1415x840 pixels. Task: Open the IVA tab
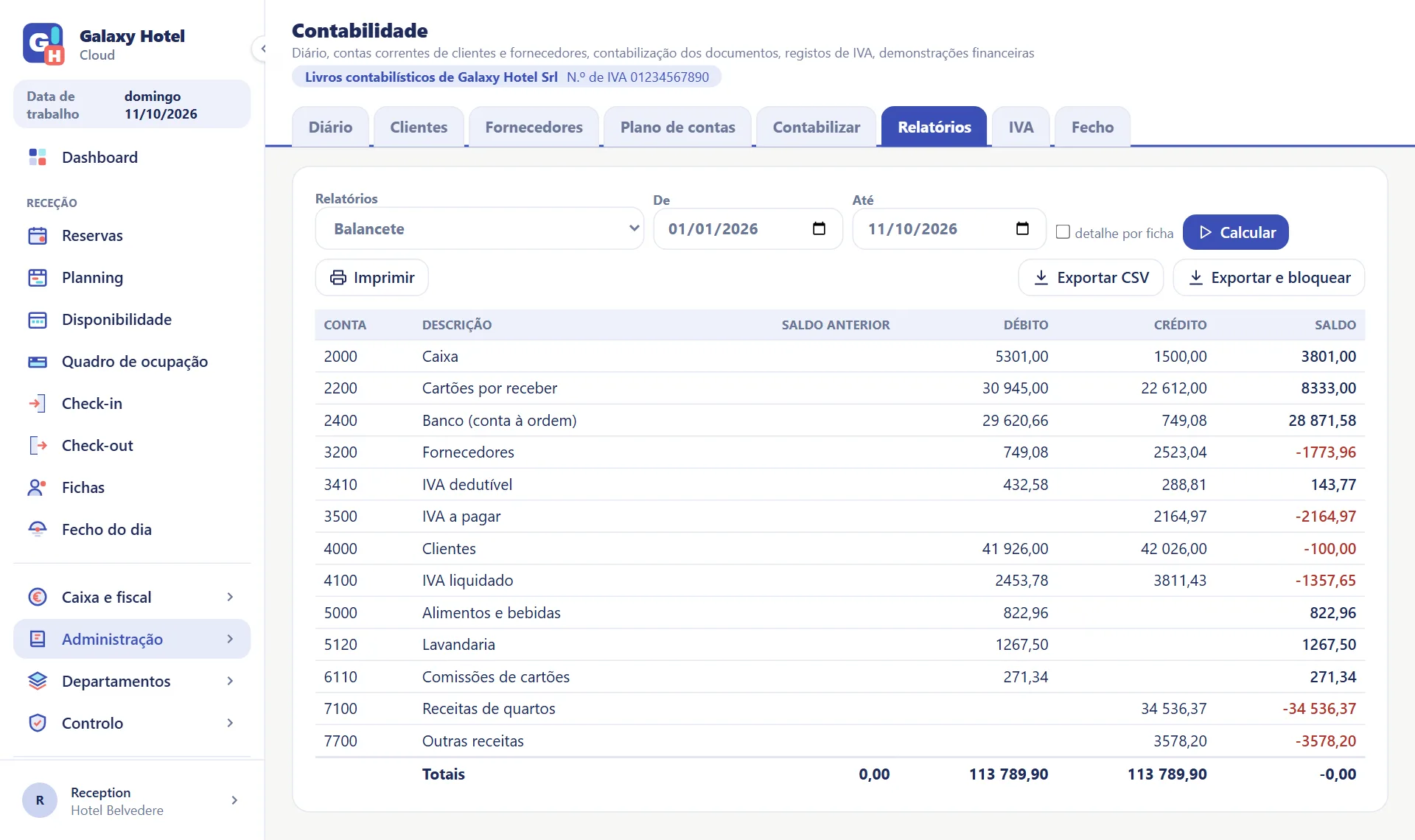(x=1021, y=127)
